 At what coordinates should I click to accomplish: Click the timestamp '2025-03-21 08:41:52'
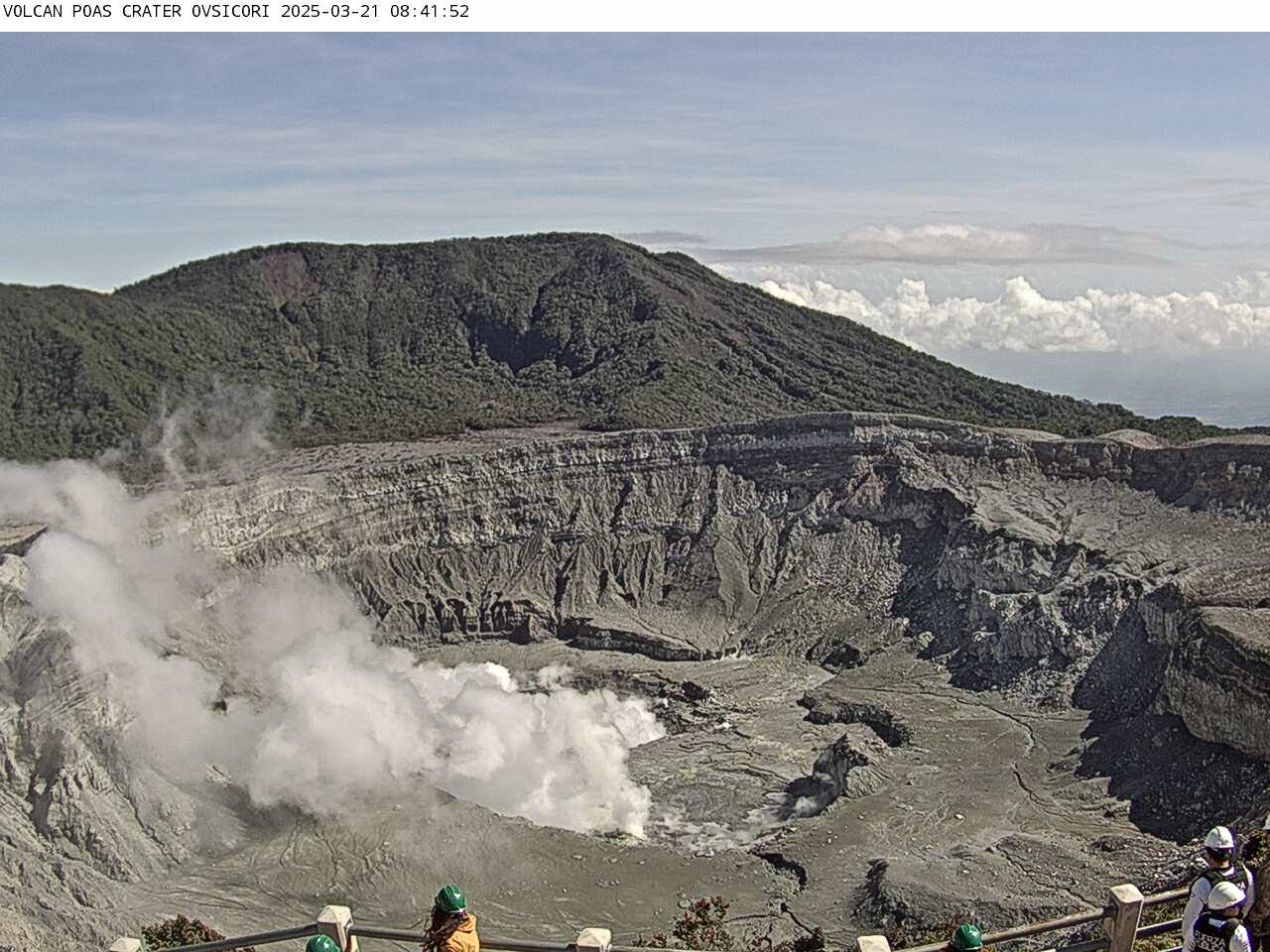coord(375,12)
